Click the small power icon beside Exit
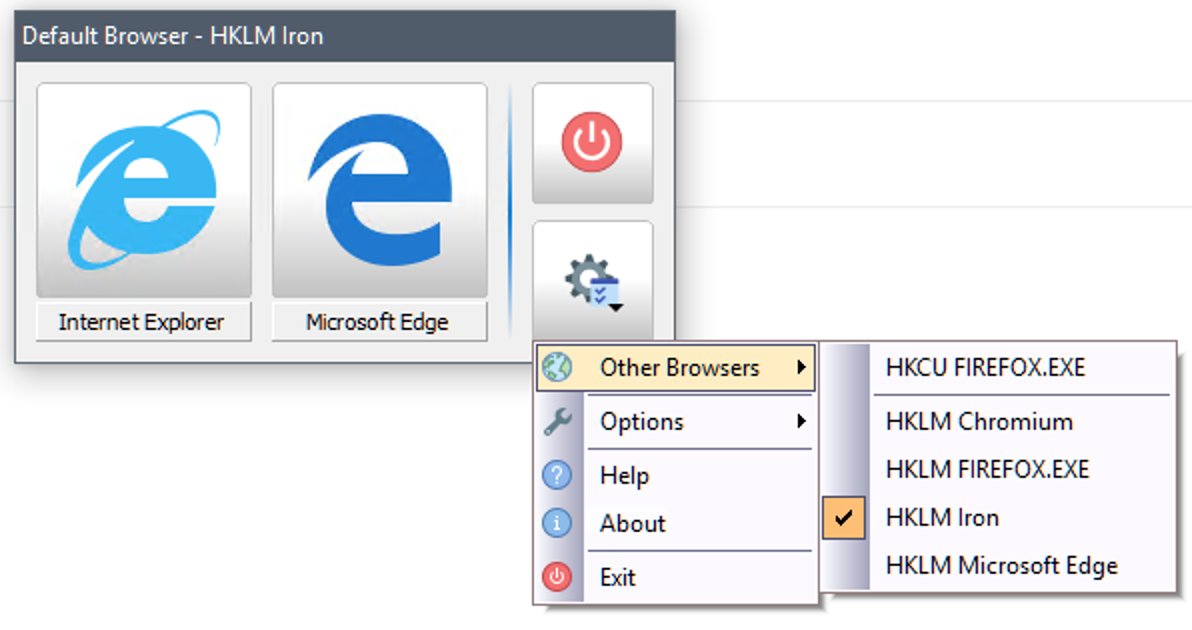1192x630 pixels. coord(556,576)
